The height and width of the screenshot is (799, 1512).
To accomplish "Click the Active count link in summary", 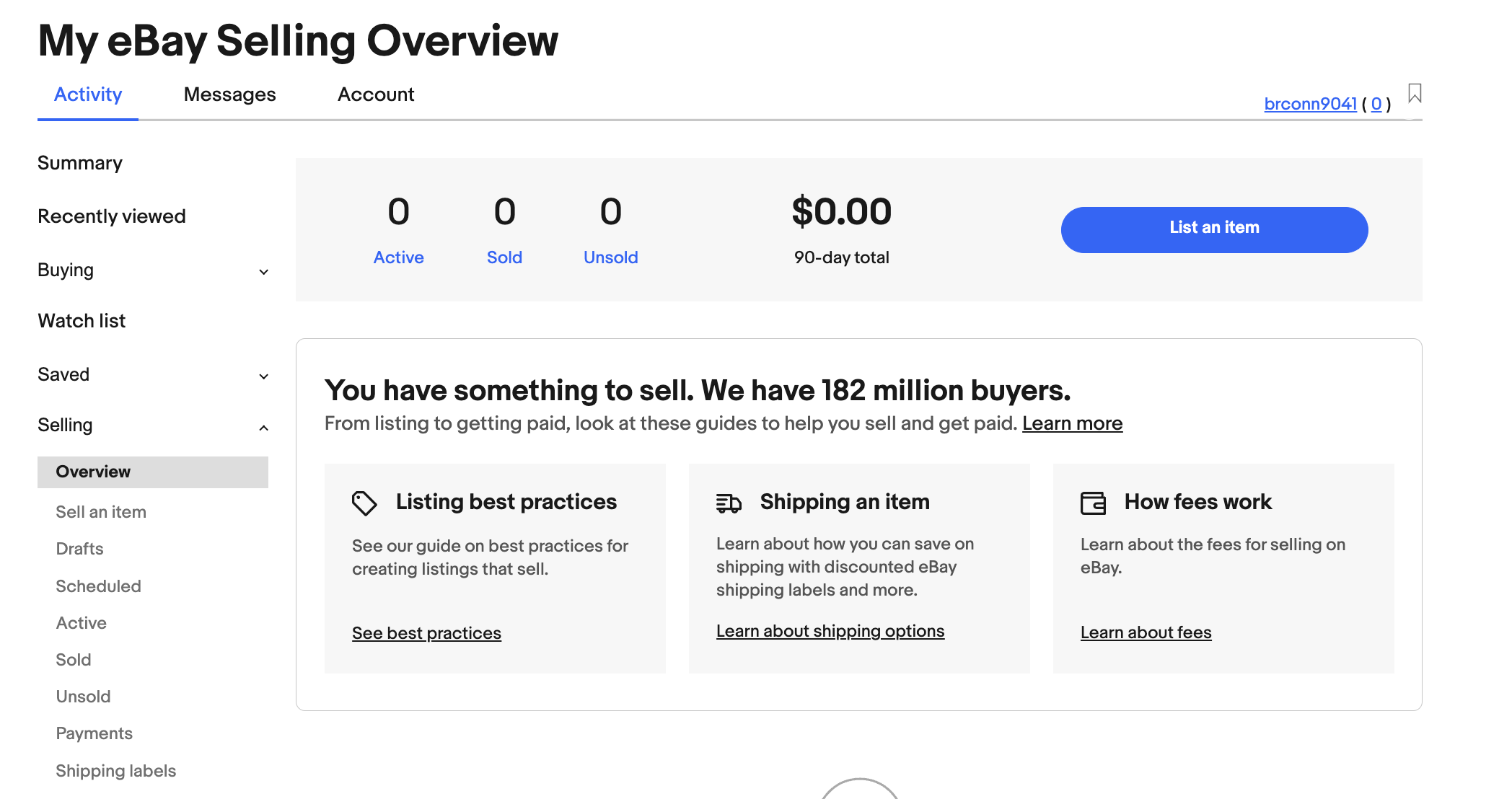I will click(x=398, y=257).
